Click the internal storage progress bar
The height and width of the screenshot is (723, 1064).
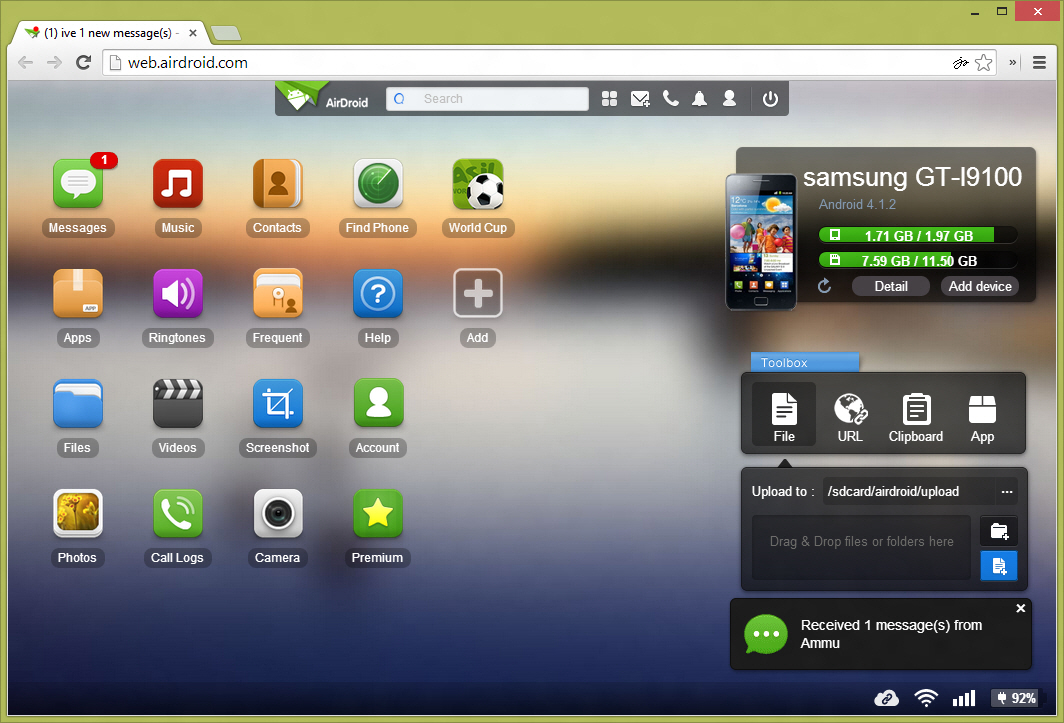pyautogui.click(x=917, y=235)
